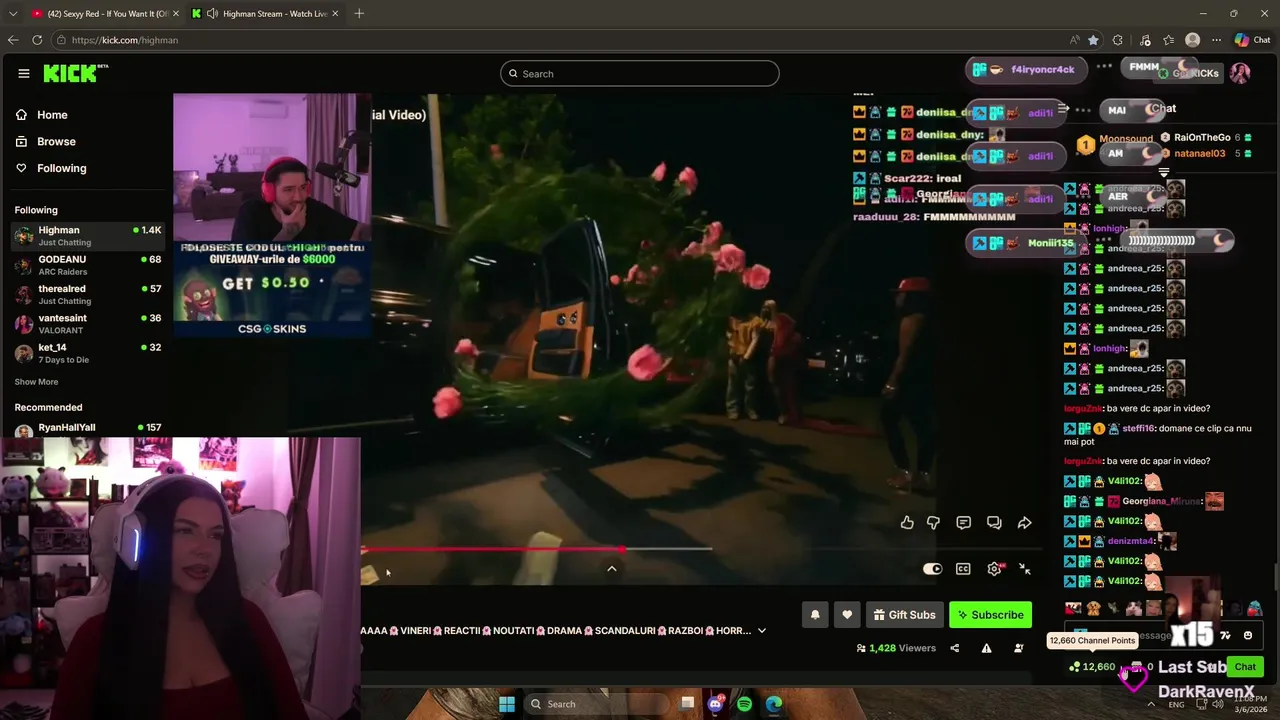Image resolution: width=1280 pixels, height=720 pixels.
Task: Share the embedded video
Action: (1025, 523)
